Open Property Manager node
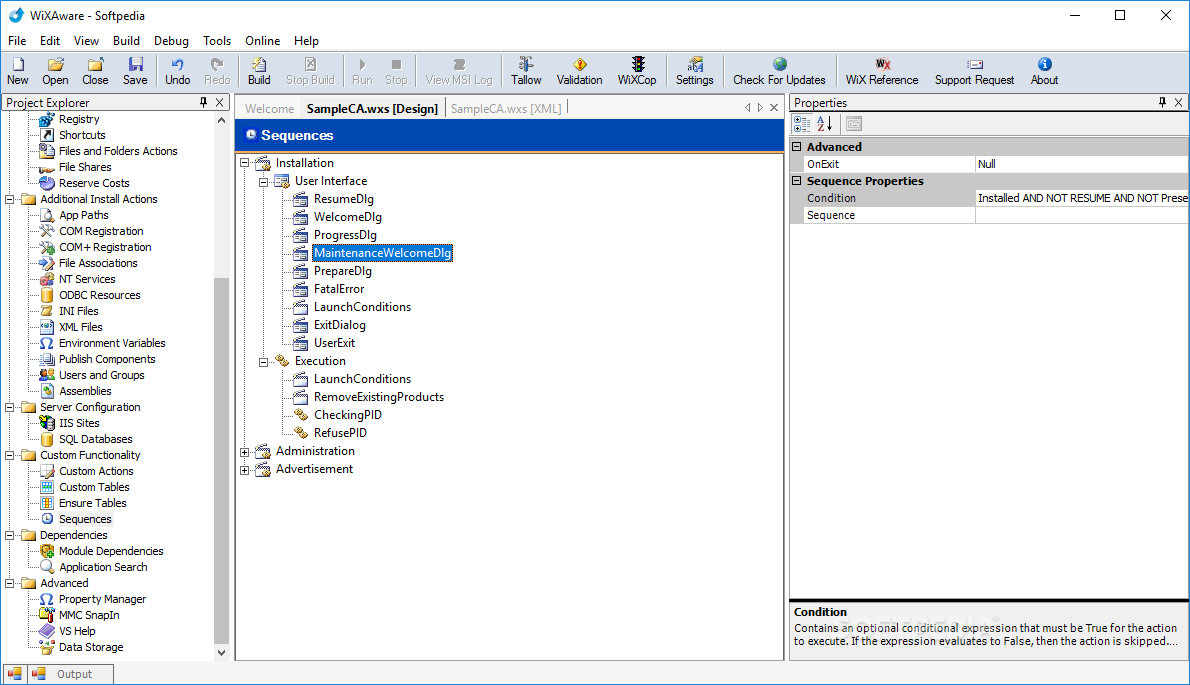The width and height of the screenshot is (1190, 685). 102,599
